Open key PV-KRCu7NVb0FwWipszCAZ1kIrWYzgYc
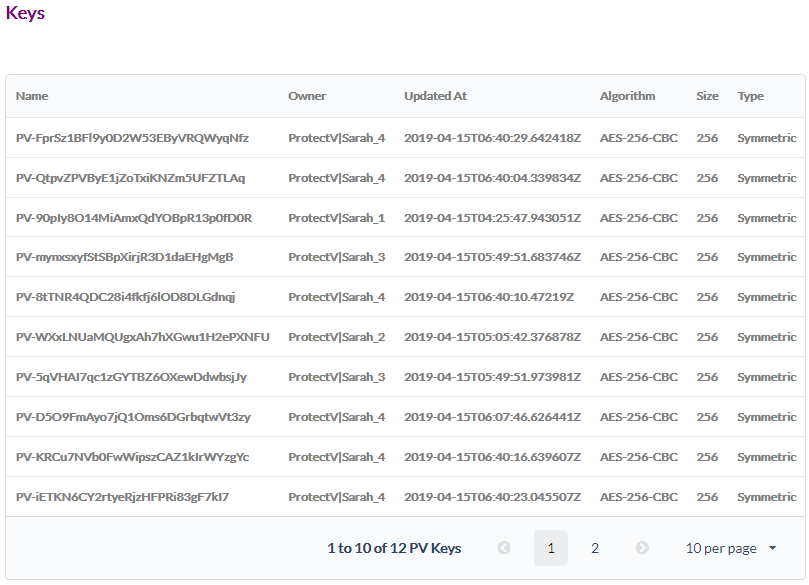 coord(133,457)
